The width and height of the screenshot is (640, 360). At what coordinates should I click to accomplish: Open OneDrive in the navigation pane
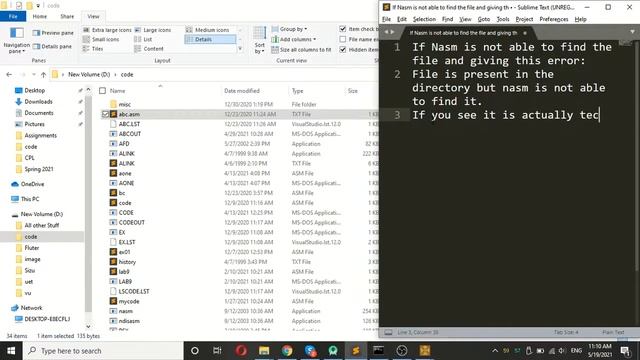pyautogui.click(x=32, y=184)
